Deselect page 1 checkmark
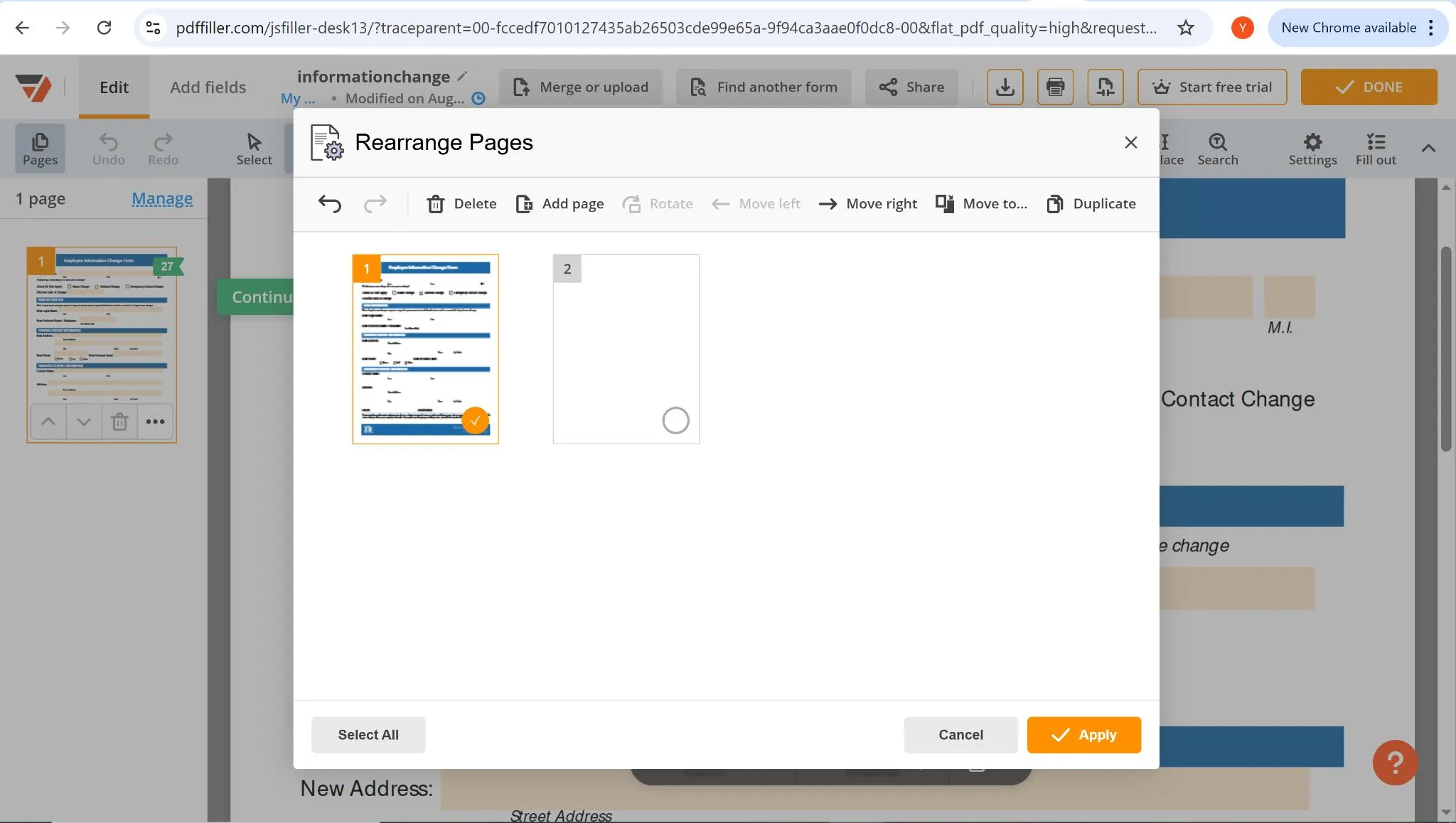 474,420
